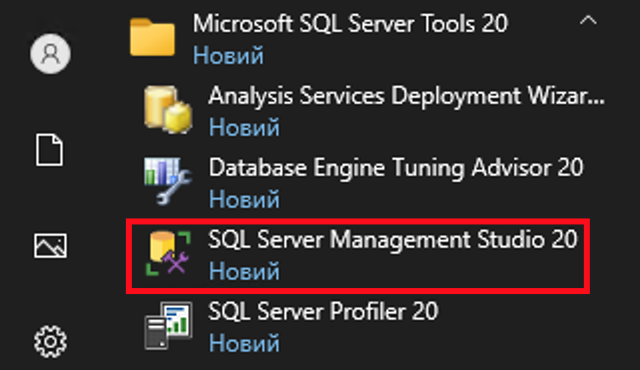The height and width of the screenshot is (370, 640).
Task: Collapse the Microsoft SQL Server Tools 20 chevron
Action: 588,20
